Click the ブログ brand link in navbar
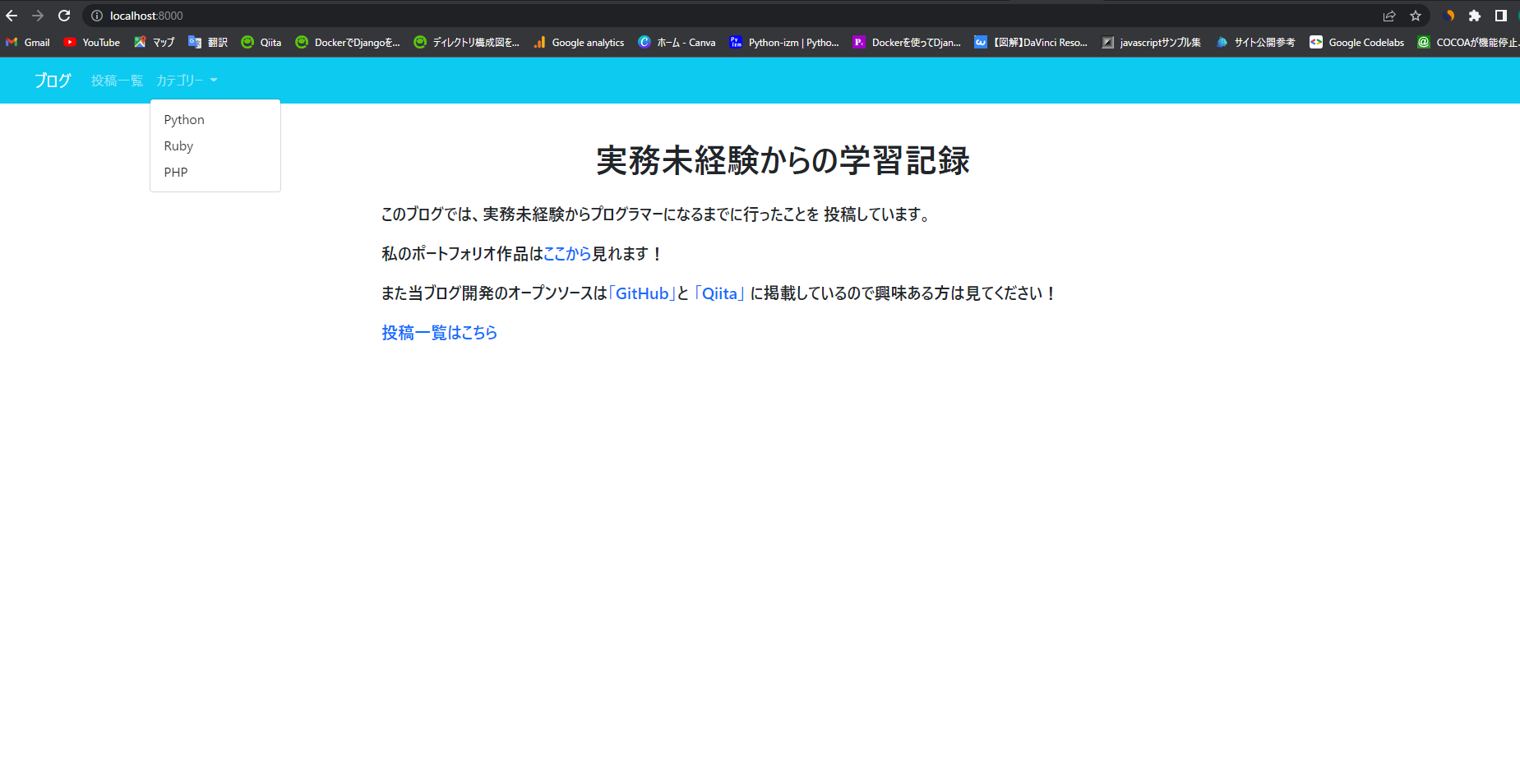 [x=53, y=81]
